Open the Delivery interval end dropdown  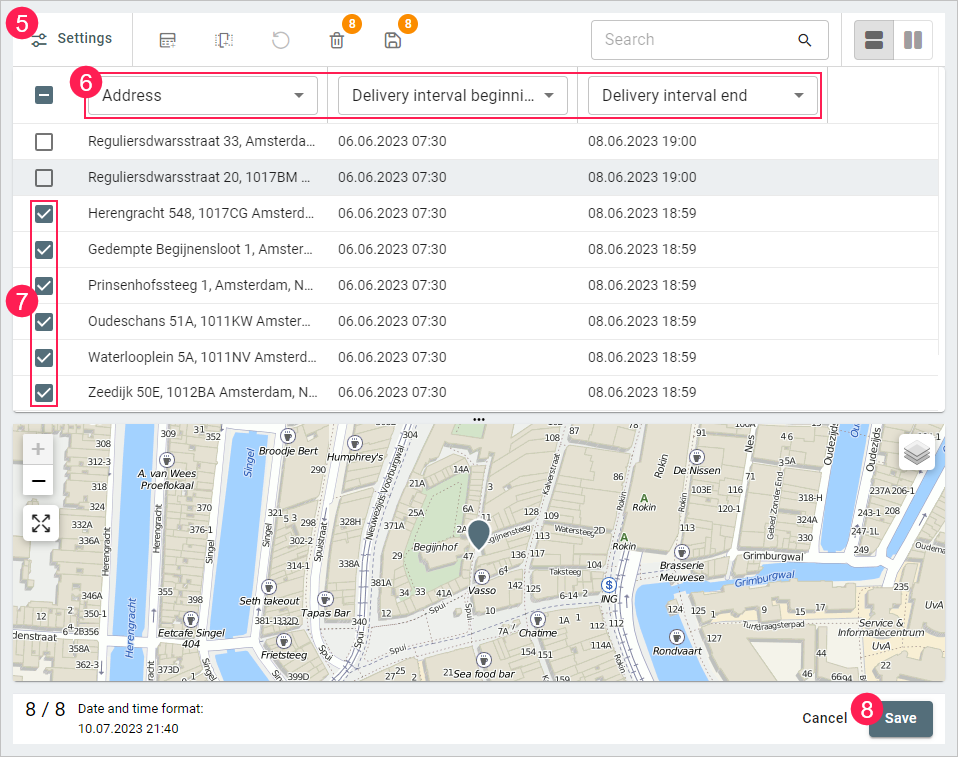[703, 96]
